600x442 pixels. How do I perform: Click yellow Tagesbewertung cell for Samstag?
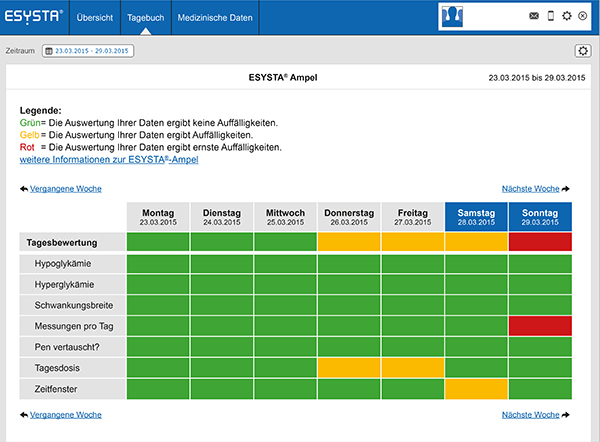click(476, 242)
